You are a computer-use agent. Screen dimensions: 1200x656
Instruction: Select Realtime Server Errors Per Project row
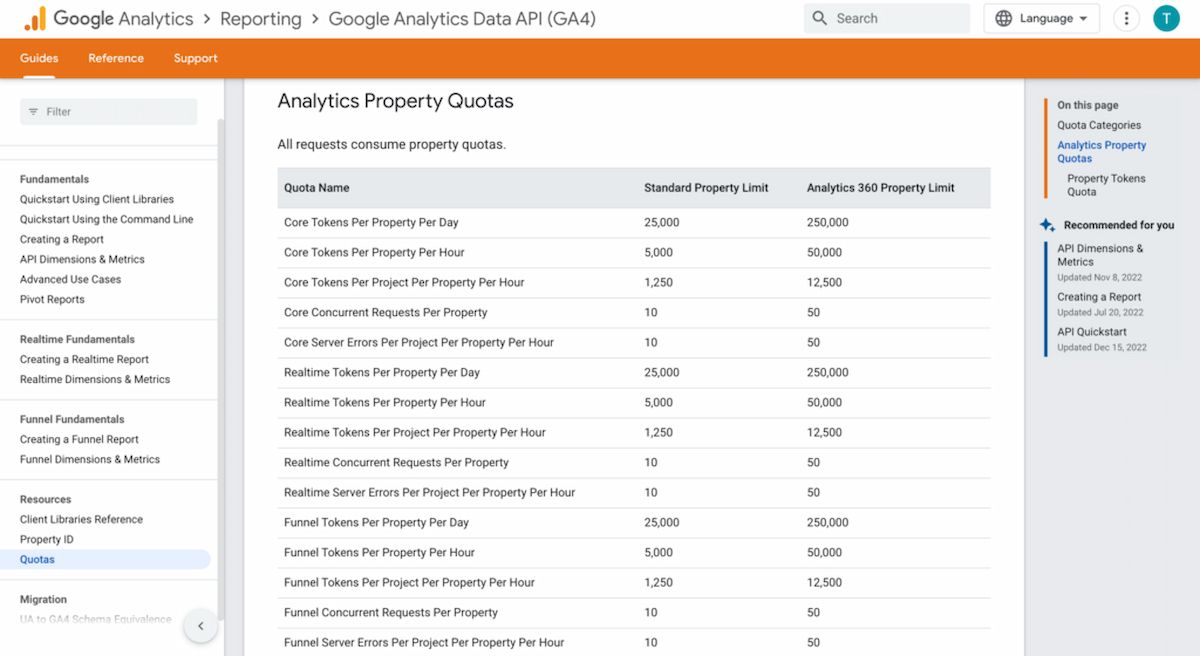[x=634, y=492]
